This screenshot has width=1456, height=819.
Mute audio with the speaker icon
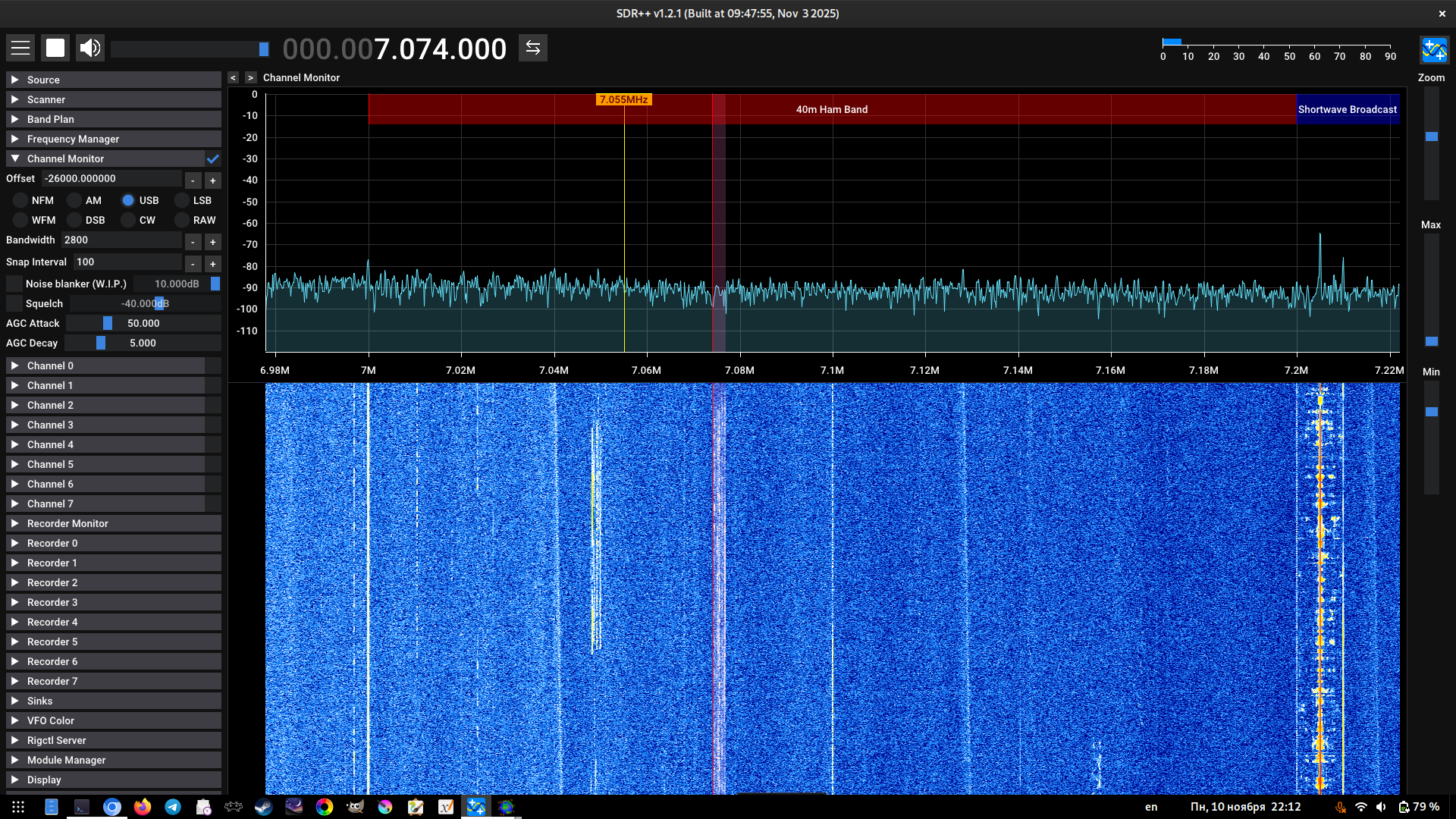90,48
